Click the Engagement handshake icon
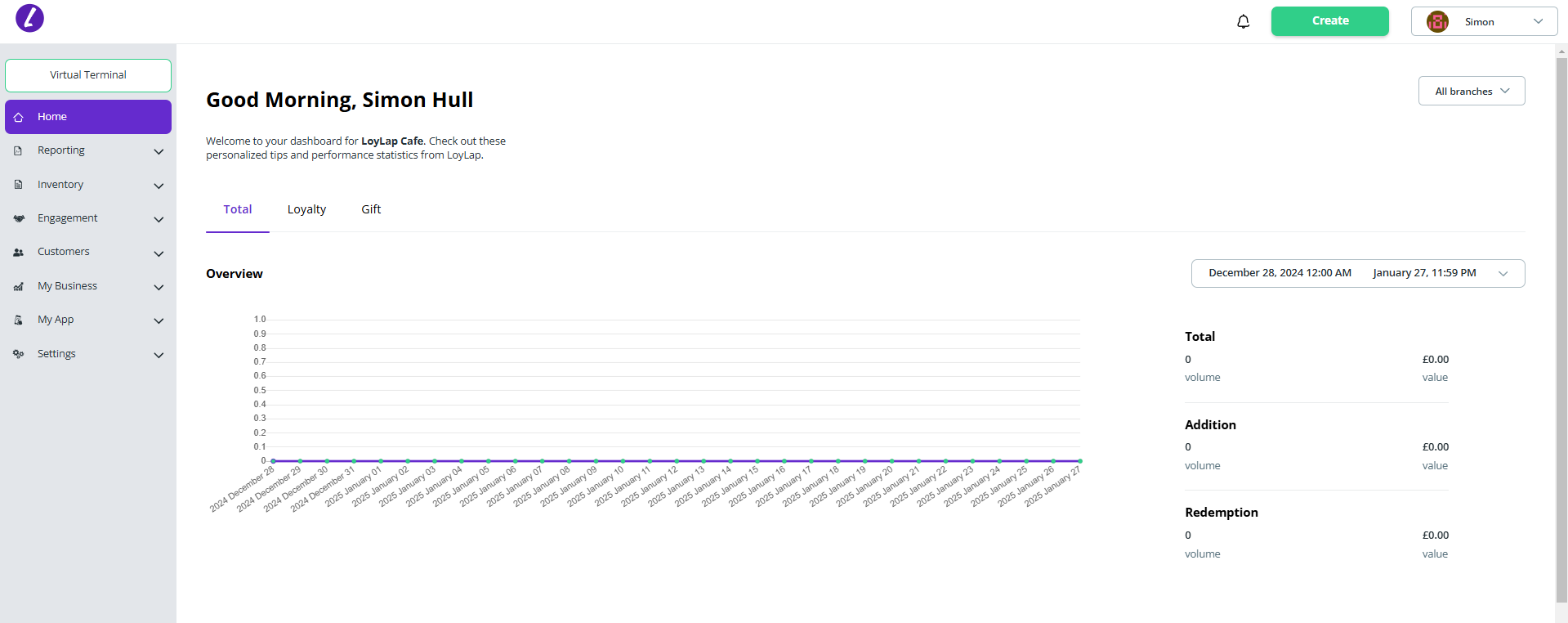The image size is (1568, 623). tap(18, 218)
